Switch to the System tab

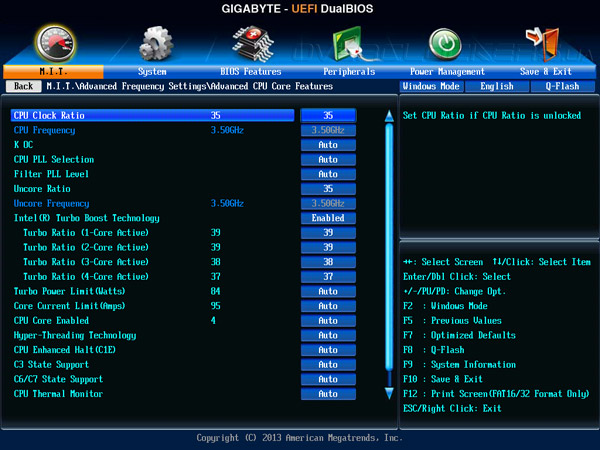tap(152, 72)
